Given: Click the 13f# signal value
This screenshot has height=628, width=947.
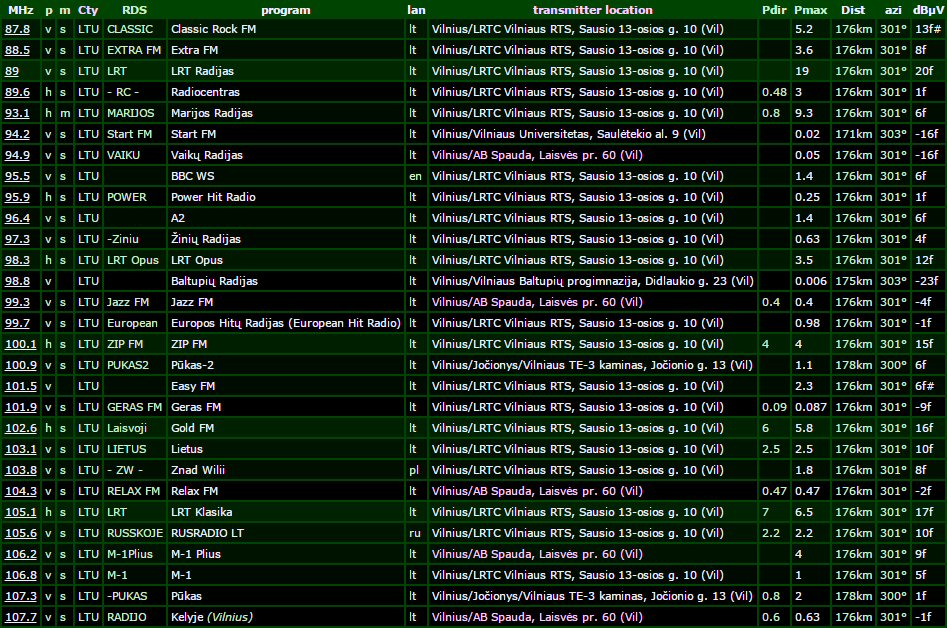Looking at the screenshot, I should tap(928, 29).
